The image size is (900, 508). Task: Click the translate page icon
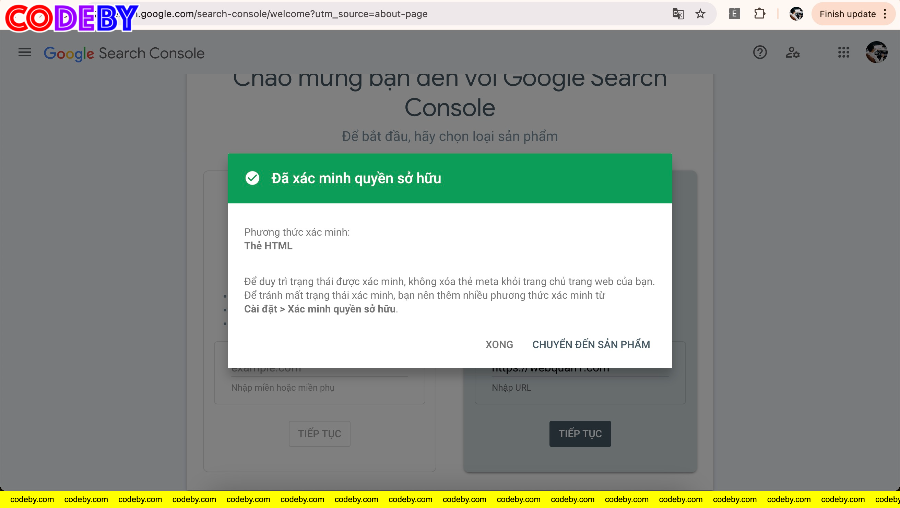(678, 14)
